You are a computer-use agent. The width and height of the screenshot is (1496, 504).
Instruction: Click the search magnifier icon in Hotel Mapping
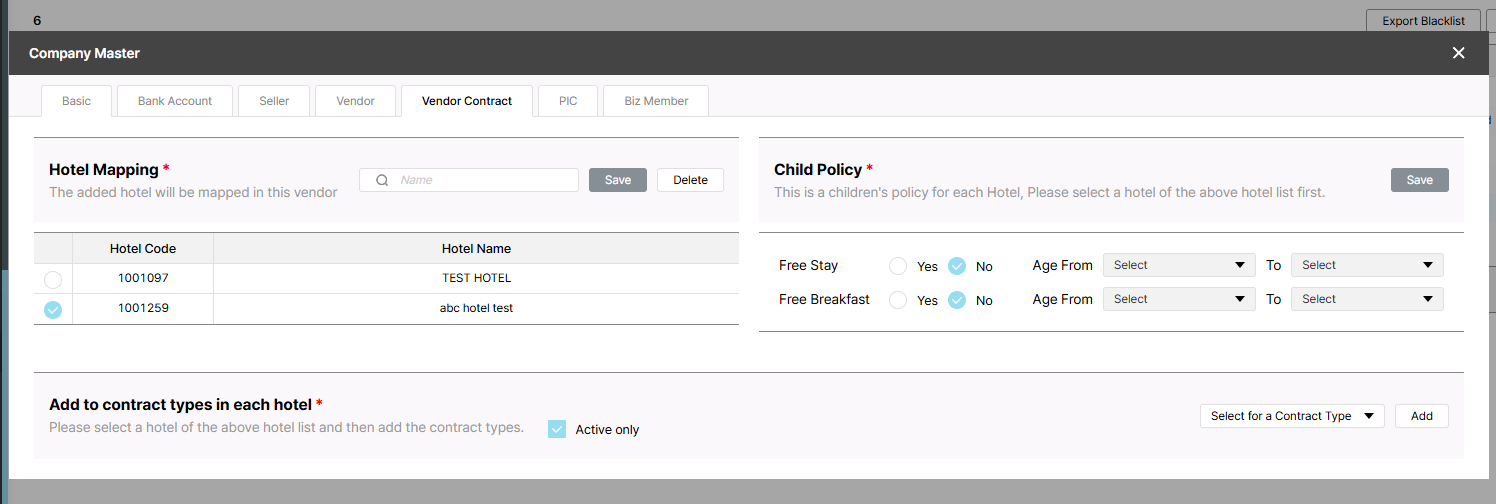pos(382,180)
